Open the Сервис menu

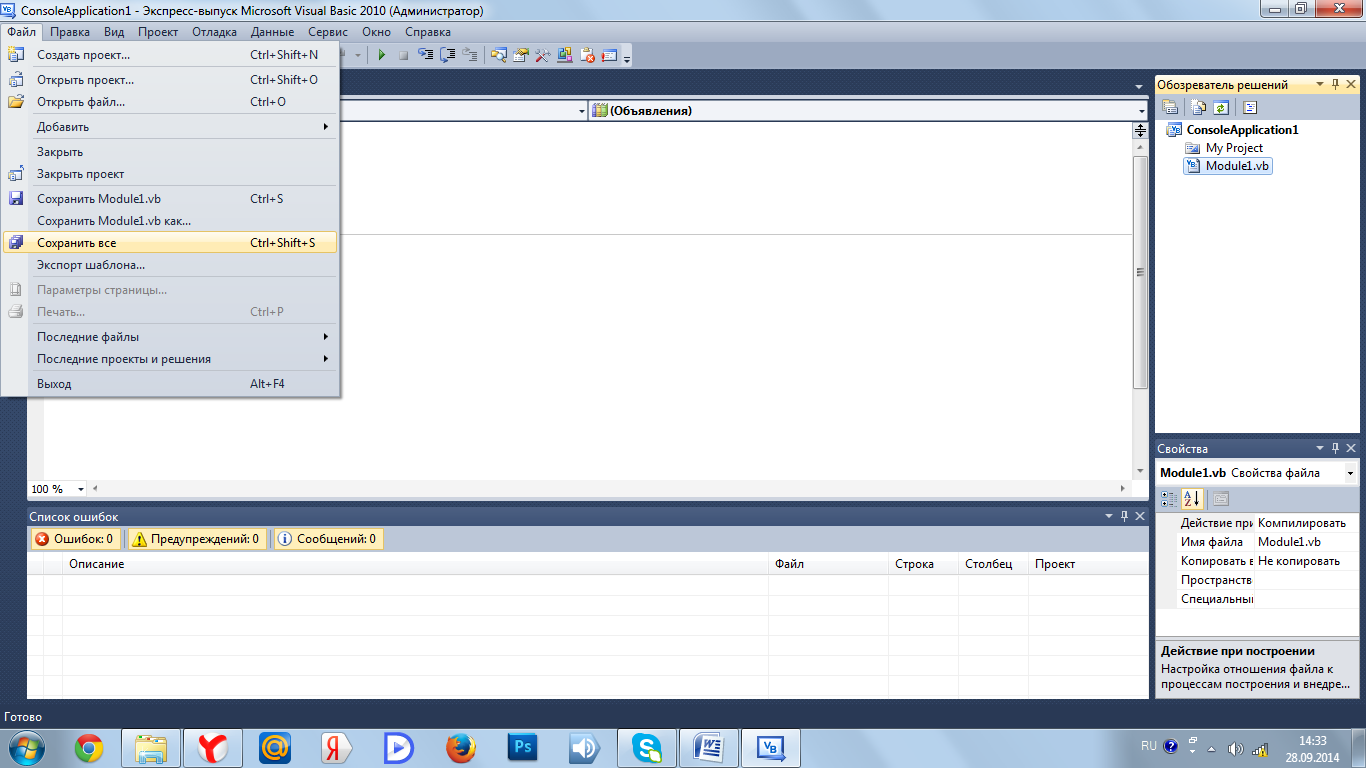328,32
